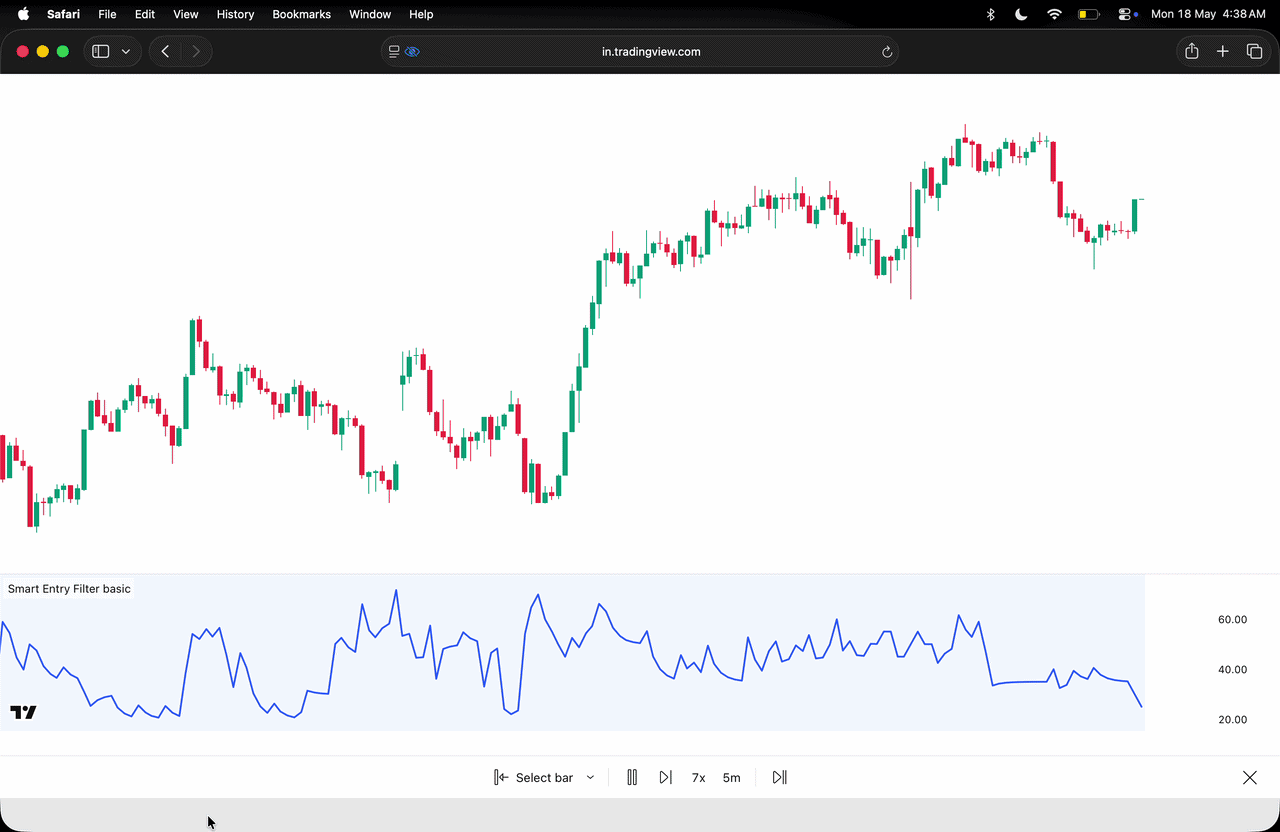This screenshot has width=1280, height=832.
Task: Open the Window menu
Action: [370, 14]
